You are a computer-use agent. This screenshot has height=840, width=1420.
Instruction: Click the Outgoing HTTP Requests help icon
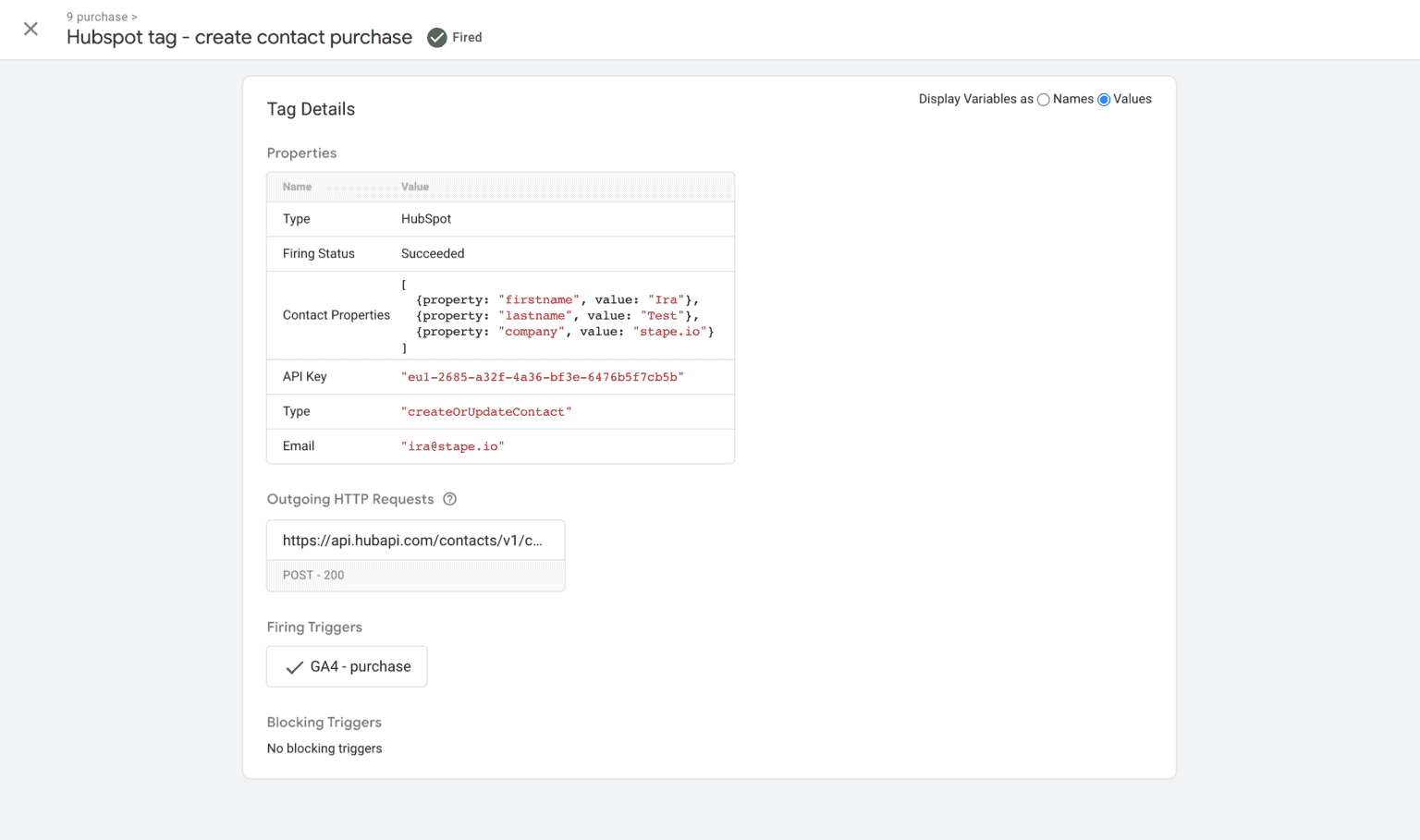[x=449, y=499]
